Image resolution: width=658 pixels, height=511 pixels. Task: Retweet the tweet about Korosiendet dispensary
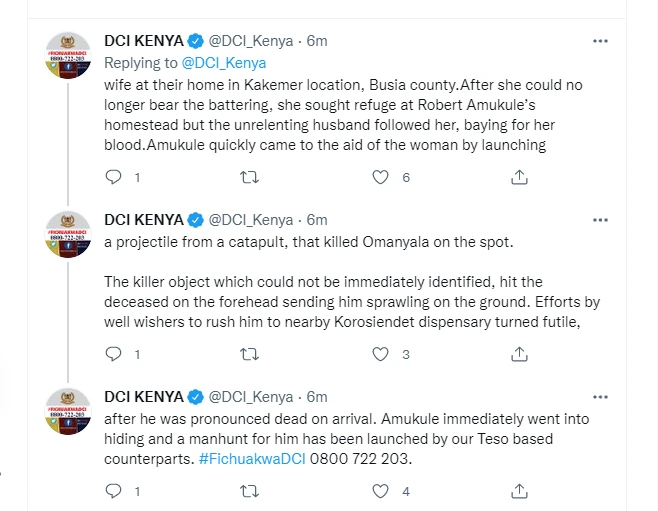[251, 354]
